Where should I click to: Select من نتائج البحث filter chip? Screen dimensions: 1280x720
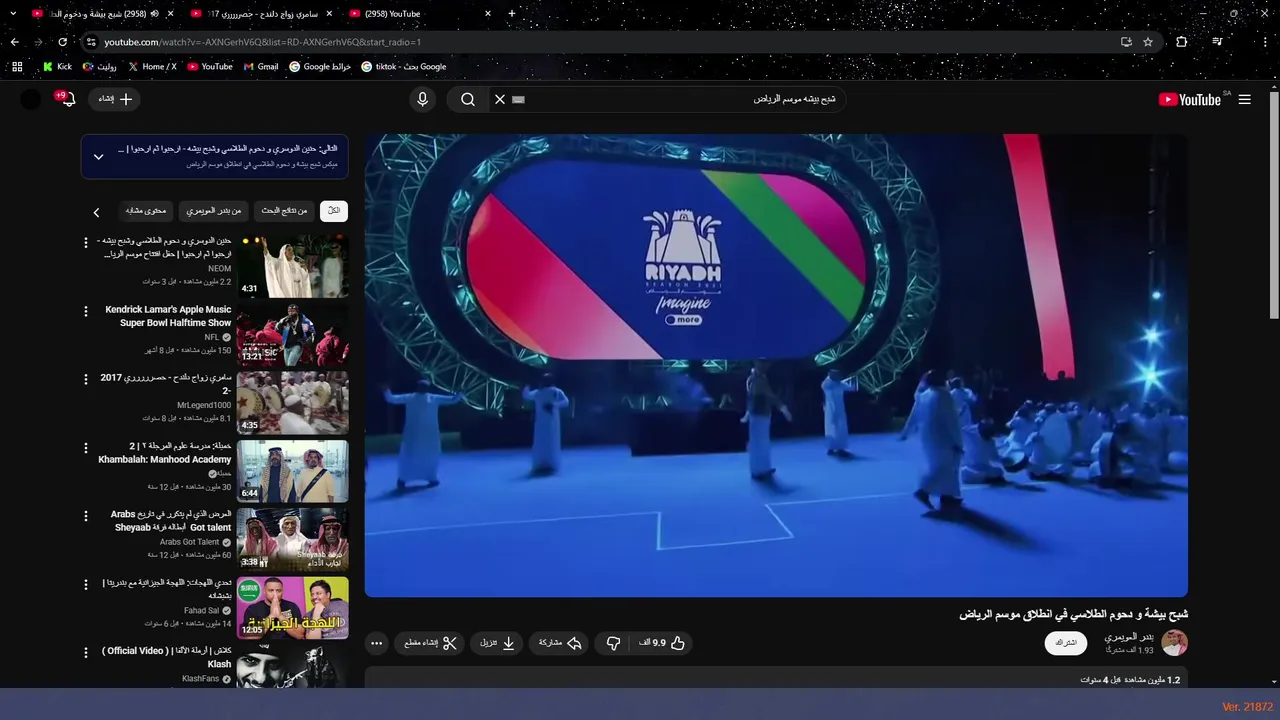coord(284,211)
